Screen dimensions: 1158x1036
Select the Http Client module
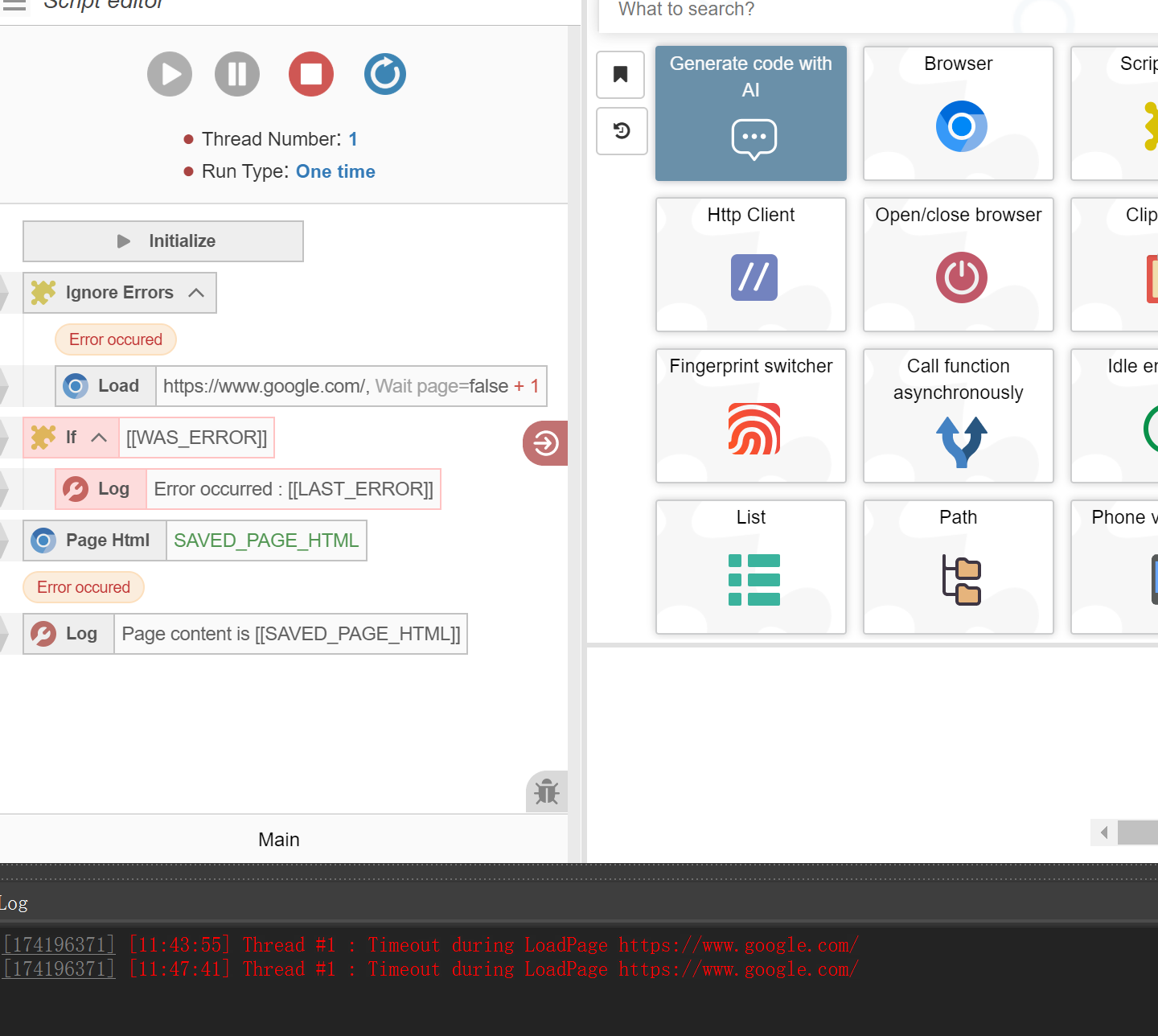pos(750,265)
